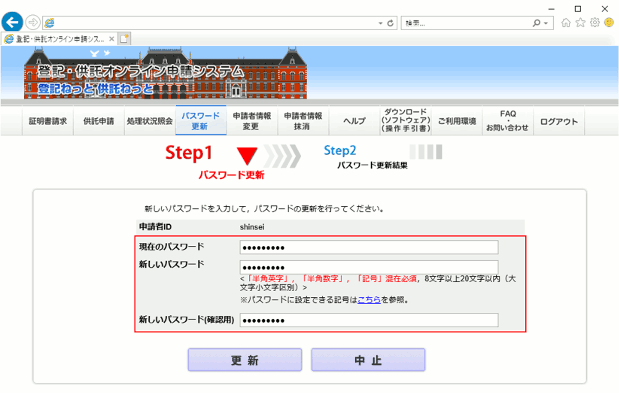
Task: Maximize the browser window
Action: click(x=578, y=9)
